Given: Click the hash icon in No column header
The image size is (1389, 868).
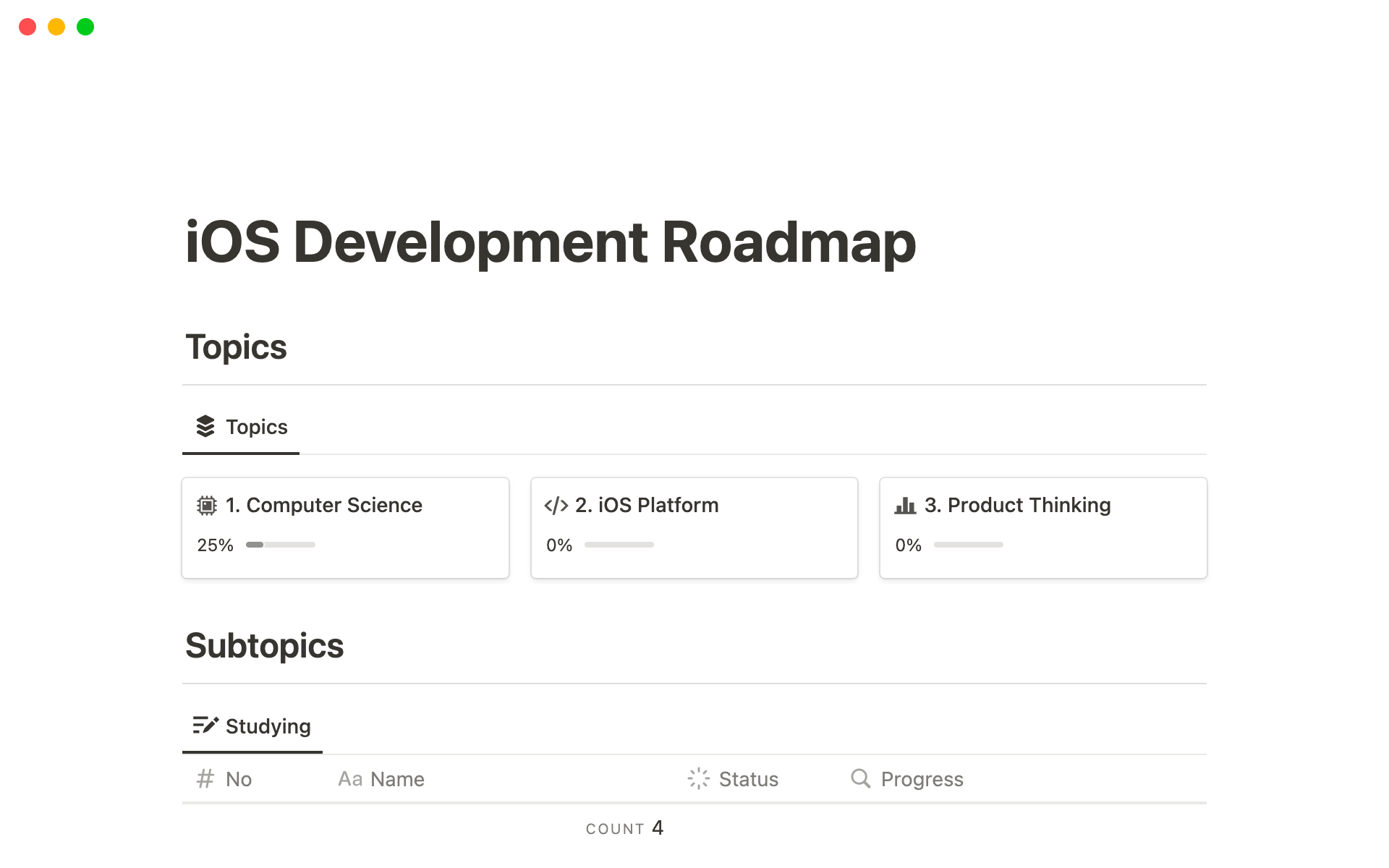Looking at the screenshot, I should click(205, 779).
